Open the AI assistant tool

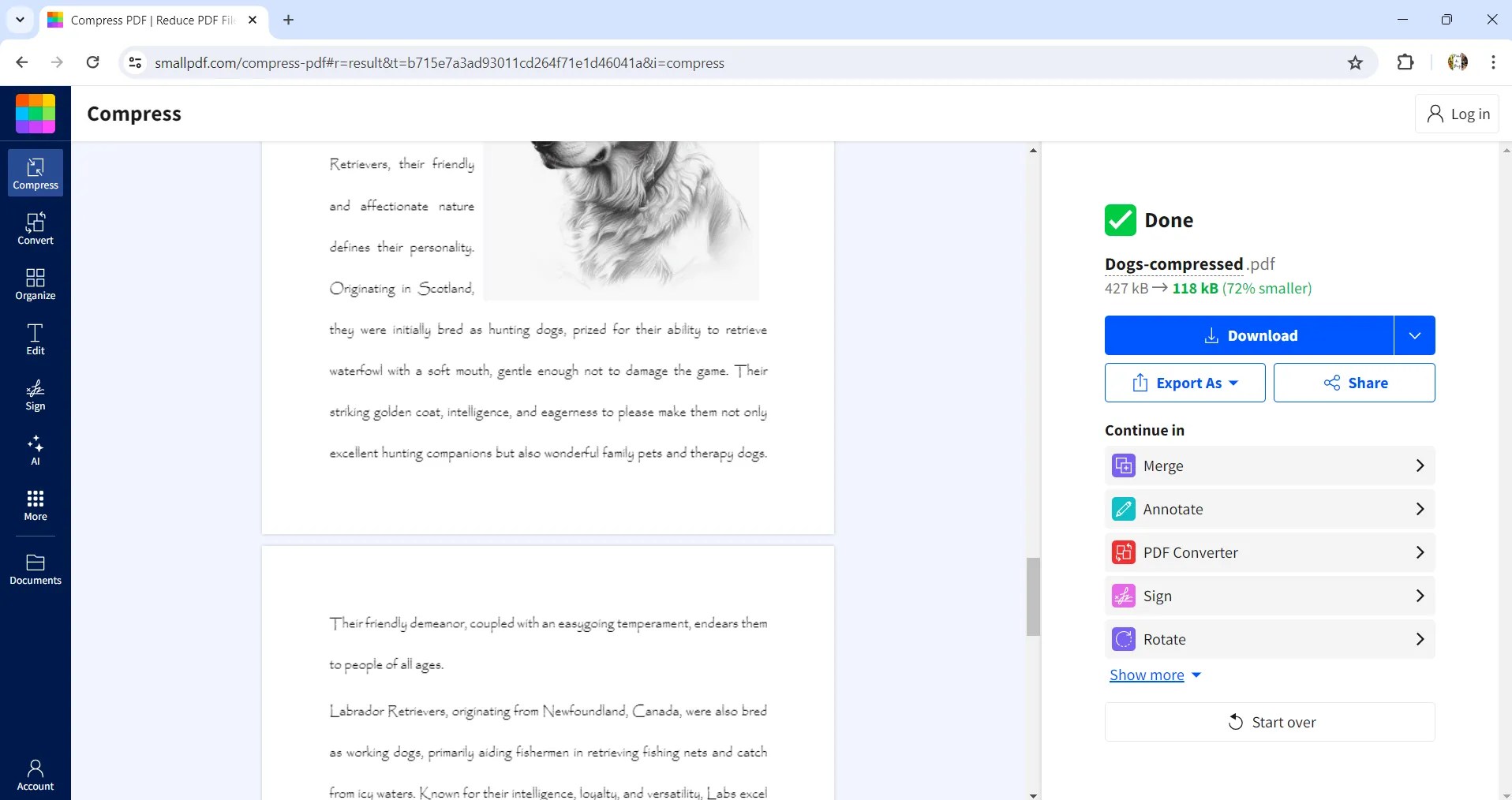(x=35, y=450)
